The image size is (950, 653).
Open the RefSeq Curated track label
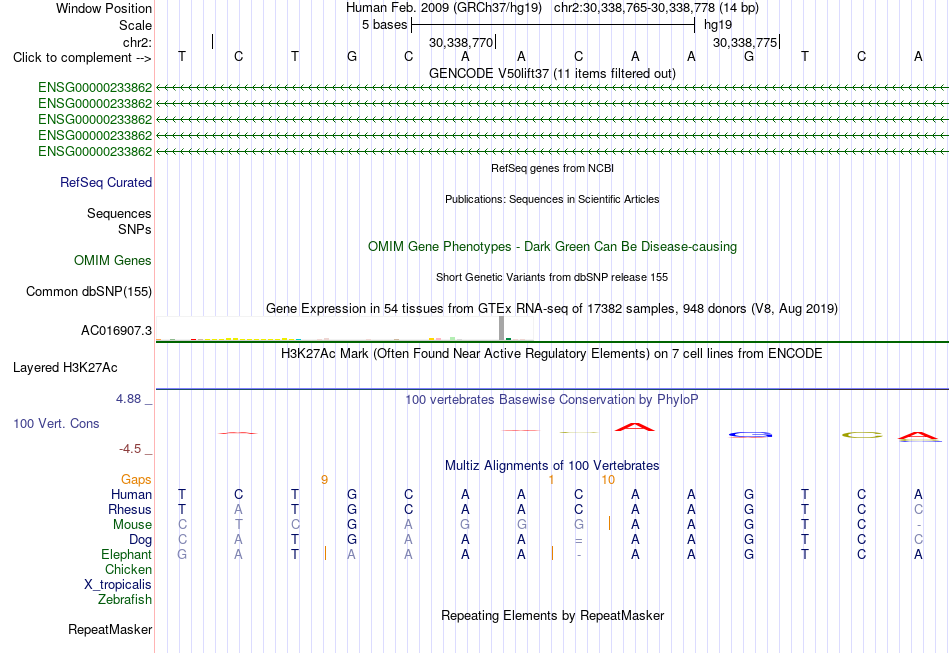(x=106, y=182)
